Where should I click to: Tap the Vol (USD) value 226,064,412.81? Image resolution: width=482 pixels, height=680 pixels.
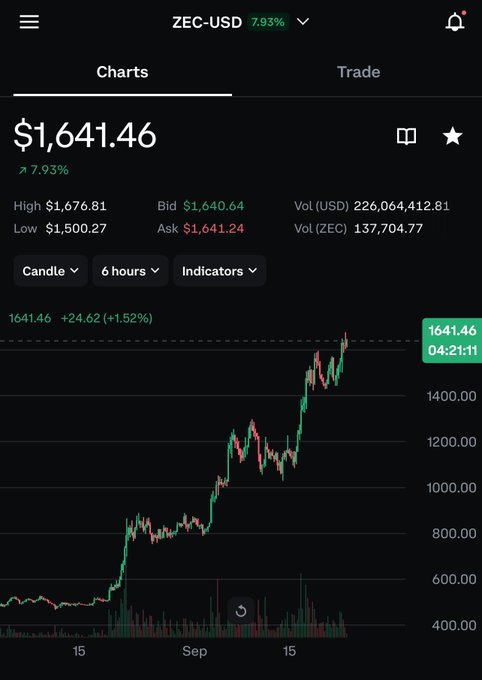401,206
